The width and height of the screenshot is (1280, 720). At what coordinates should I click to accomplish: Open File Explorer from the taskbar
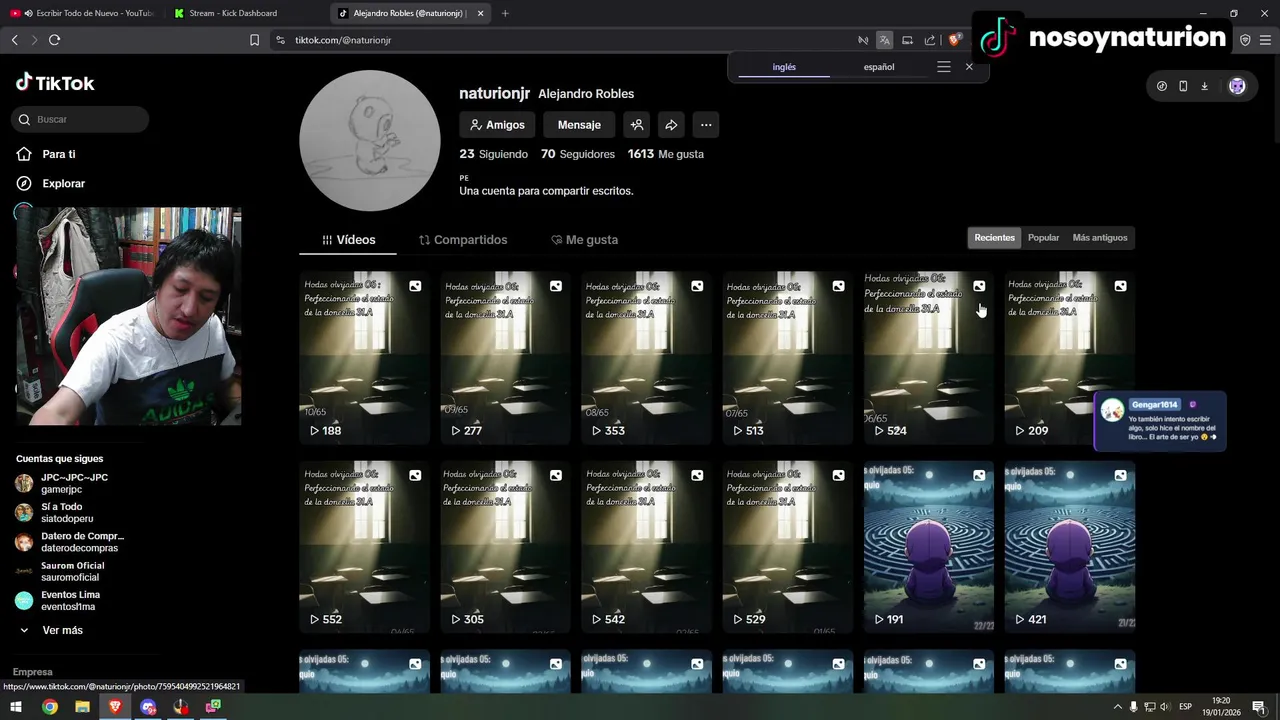tap(82, 707)
